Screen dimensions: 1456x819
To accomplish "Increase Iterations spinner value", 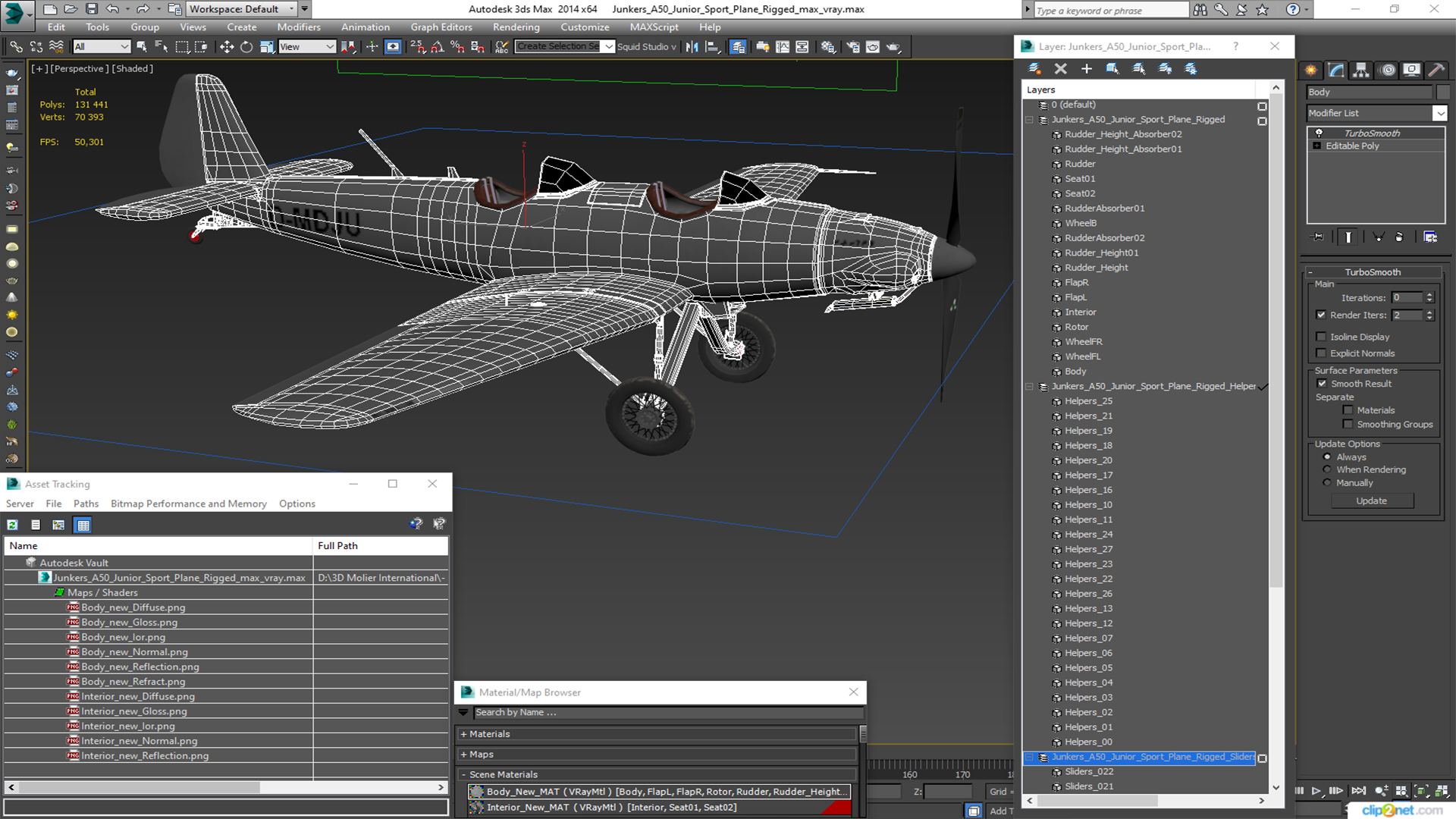I will point(1429,295).
